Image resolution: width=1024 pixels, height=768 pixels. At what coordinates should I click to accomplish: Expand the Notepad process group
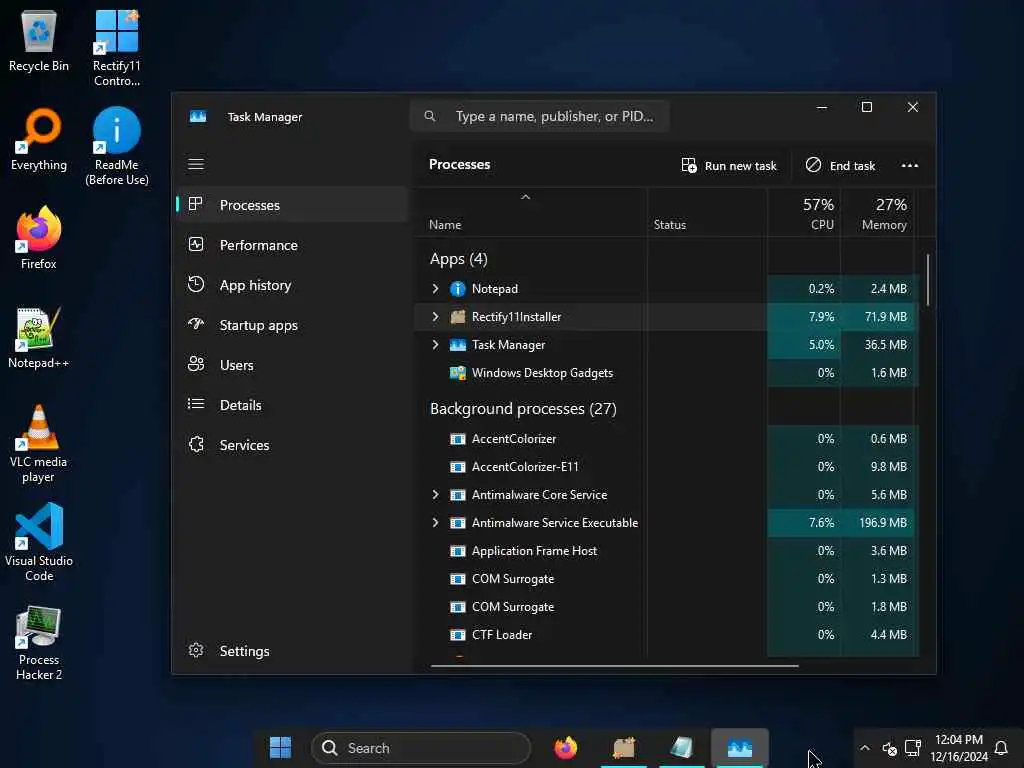coord(436,289)
